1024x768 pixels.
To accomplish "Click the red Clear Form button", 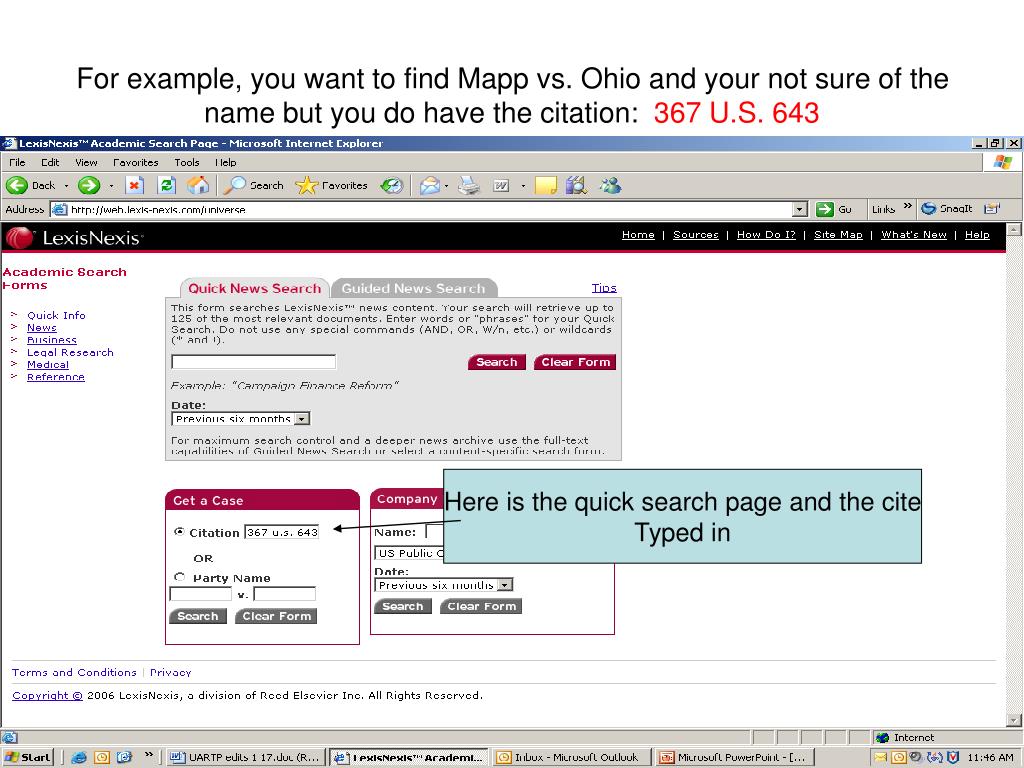I will coord(575,362).
